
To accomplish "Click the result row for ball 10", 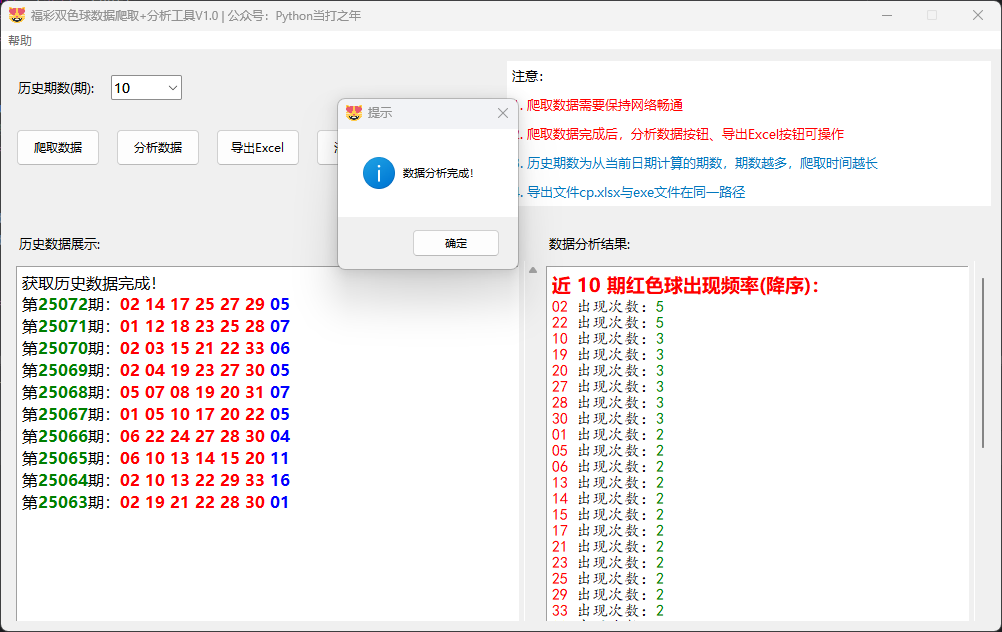I will tap(608, 339).
